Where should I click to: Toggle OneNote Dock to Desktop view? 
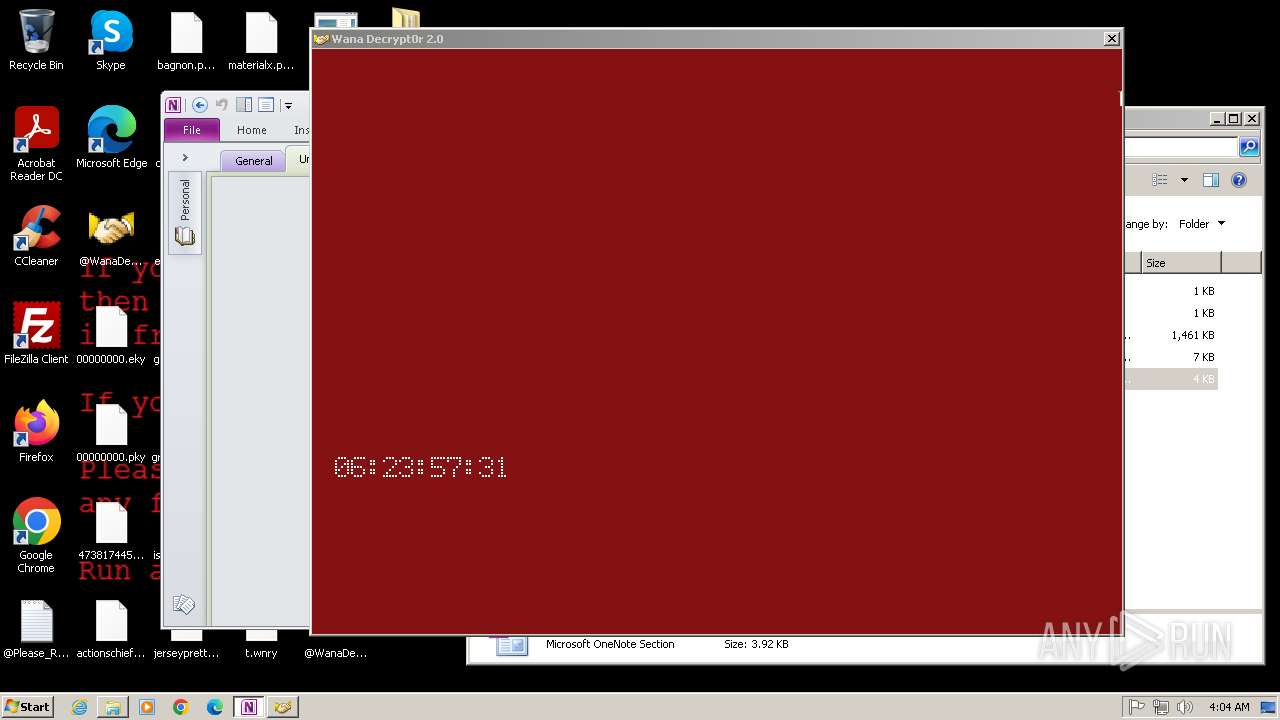(244, 105)
